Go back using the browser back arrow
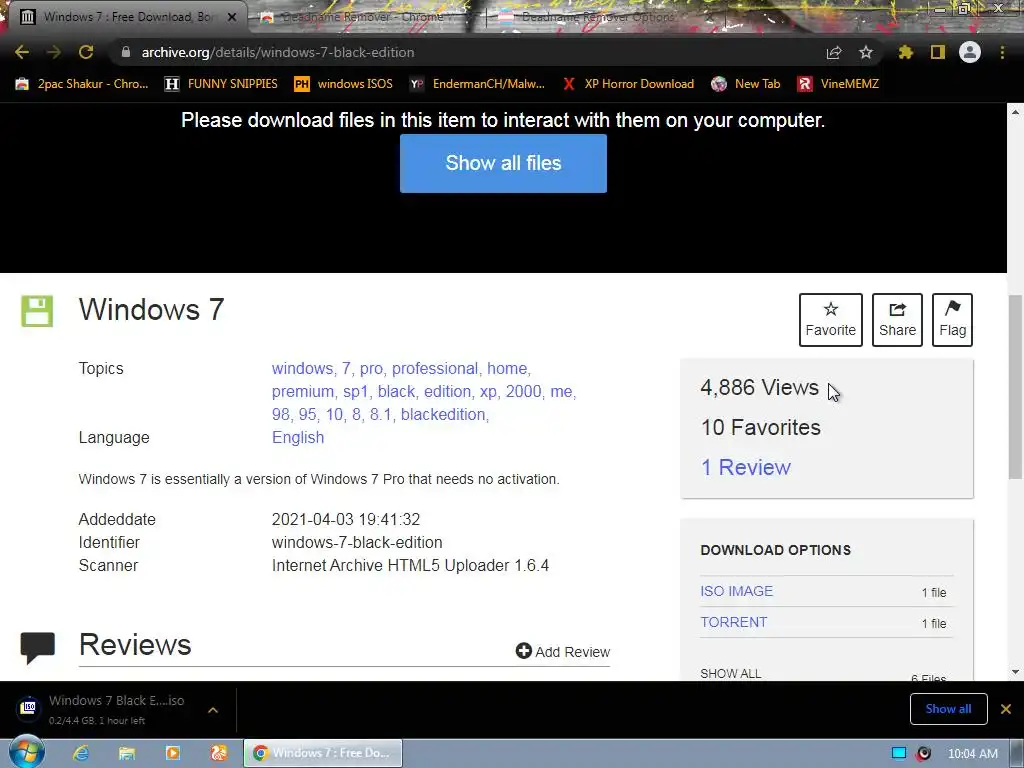 click(x=22, y=52)
